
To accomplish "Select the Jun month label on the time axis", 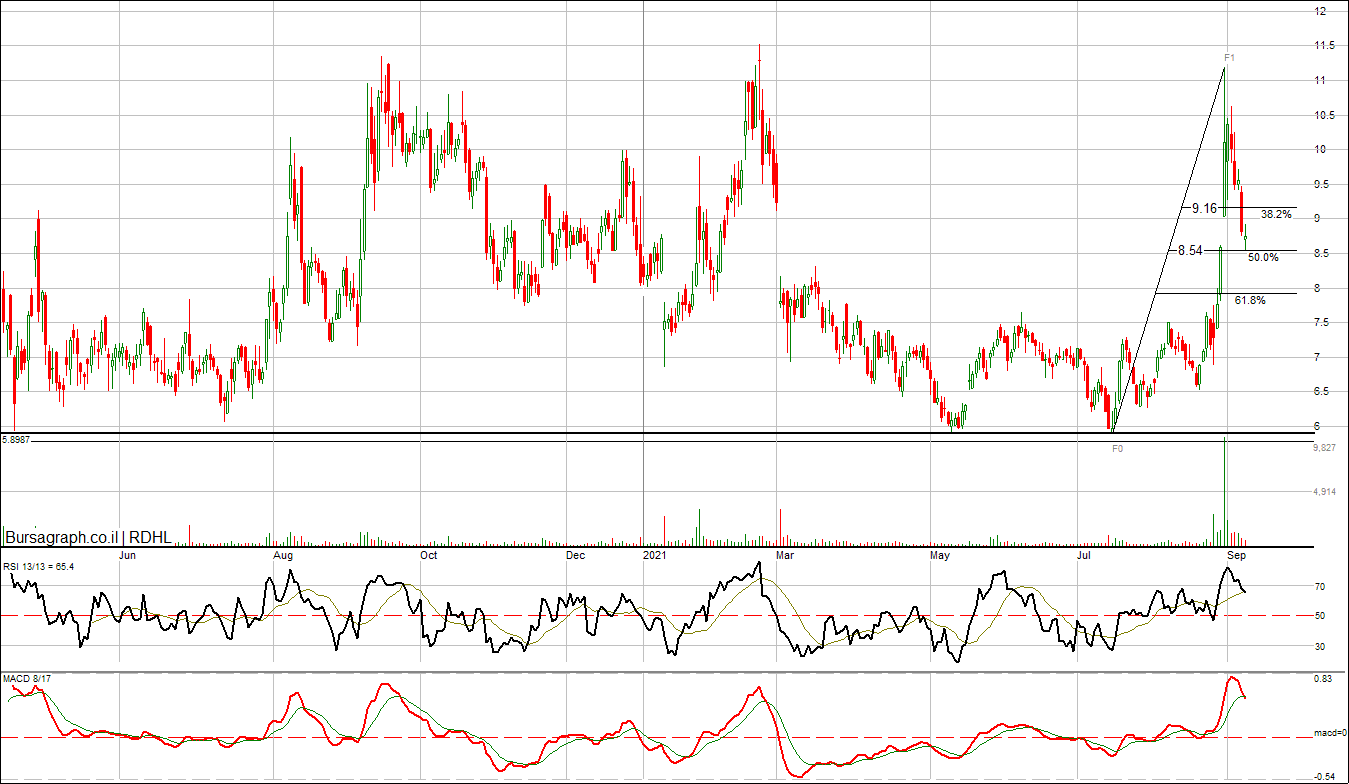I will point(128,553).
